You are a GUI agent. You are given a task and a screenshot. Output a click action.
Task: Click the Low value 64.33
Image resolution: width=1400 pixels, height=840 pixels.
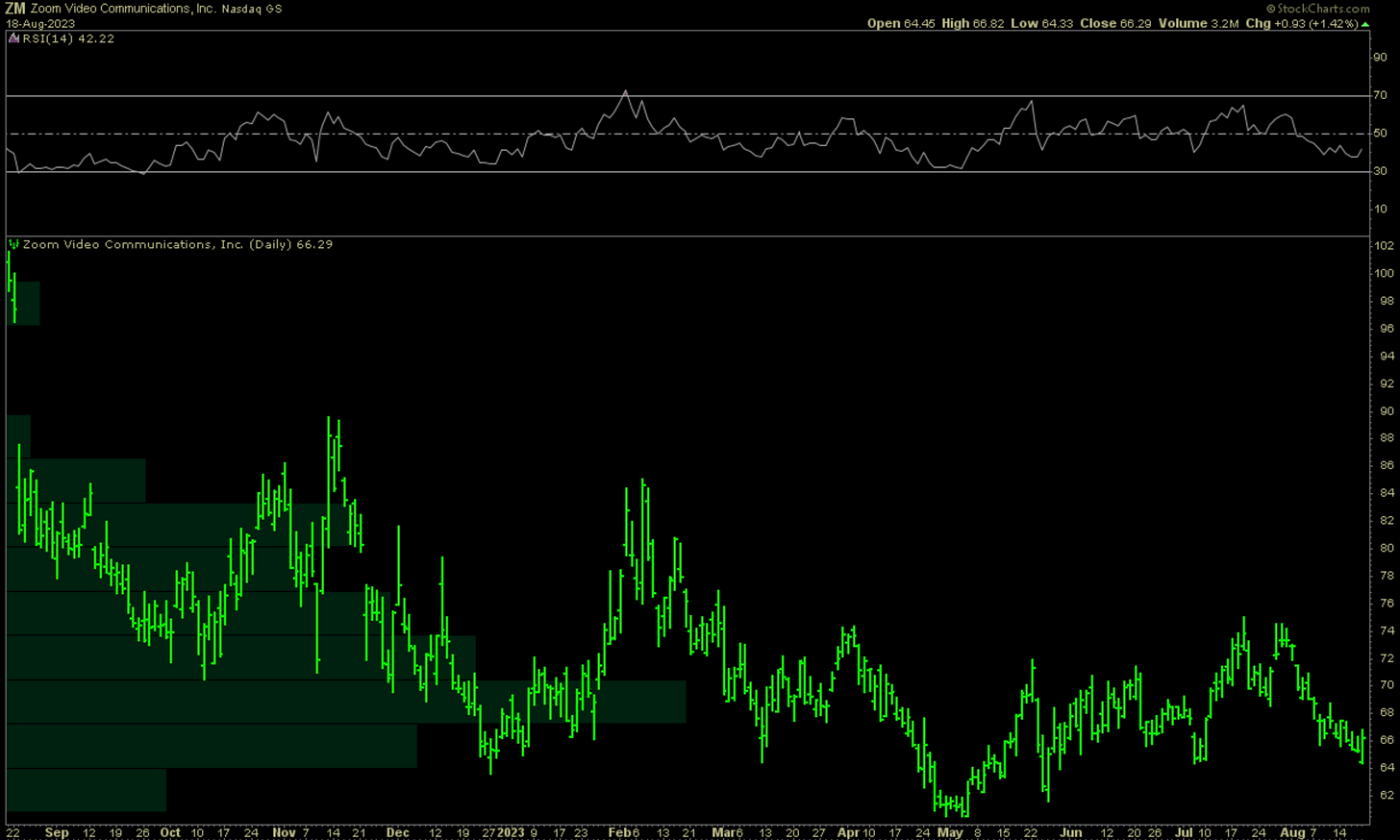click(x=1058, y=23)
